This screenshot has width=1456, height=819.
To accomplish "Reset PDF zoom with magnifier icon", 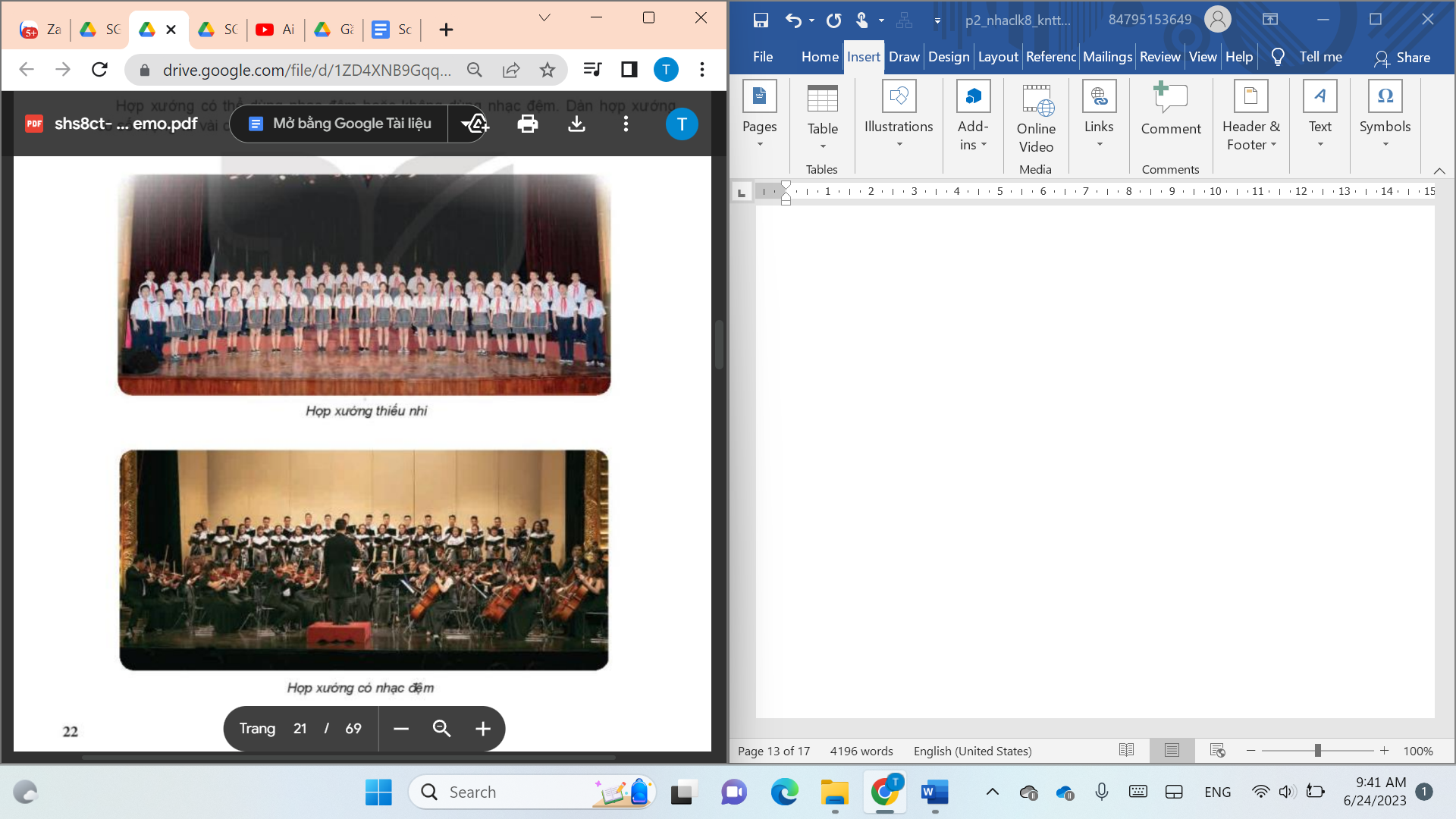I will (441, 729).
